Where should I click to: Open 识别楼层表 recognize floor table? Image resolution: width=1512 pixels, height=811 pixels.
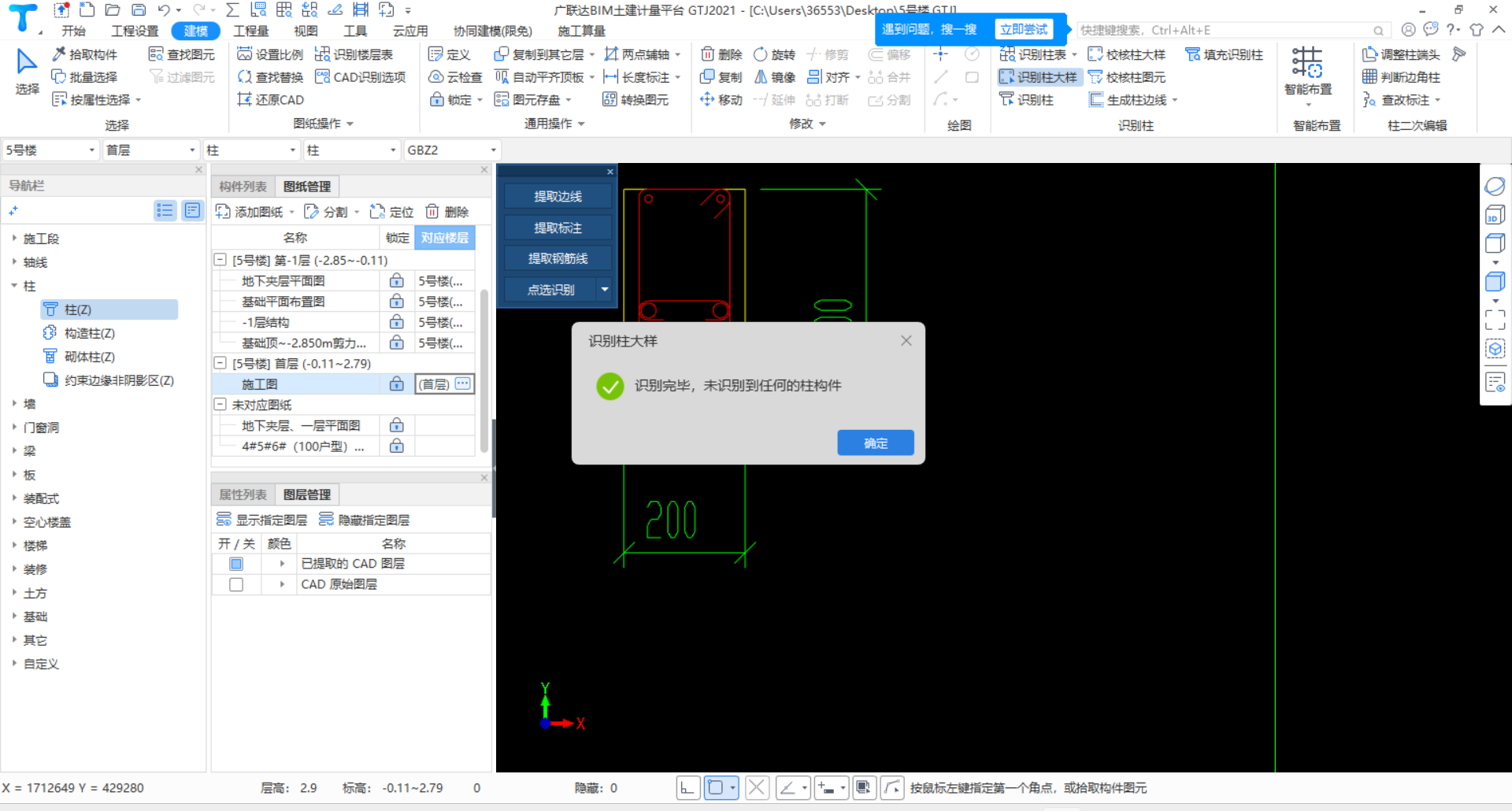(354, 54)
